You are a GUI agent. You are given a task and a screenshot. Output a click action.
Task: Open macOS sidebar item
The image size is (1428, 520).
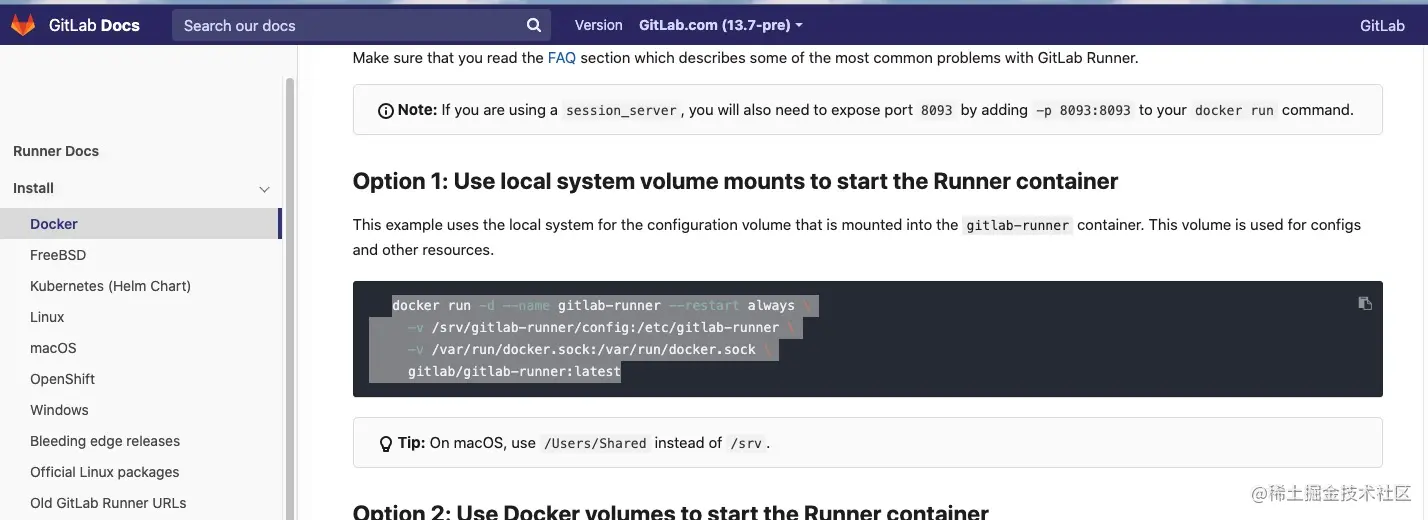53,348
